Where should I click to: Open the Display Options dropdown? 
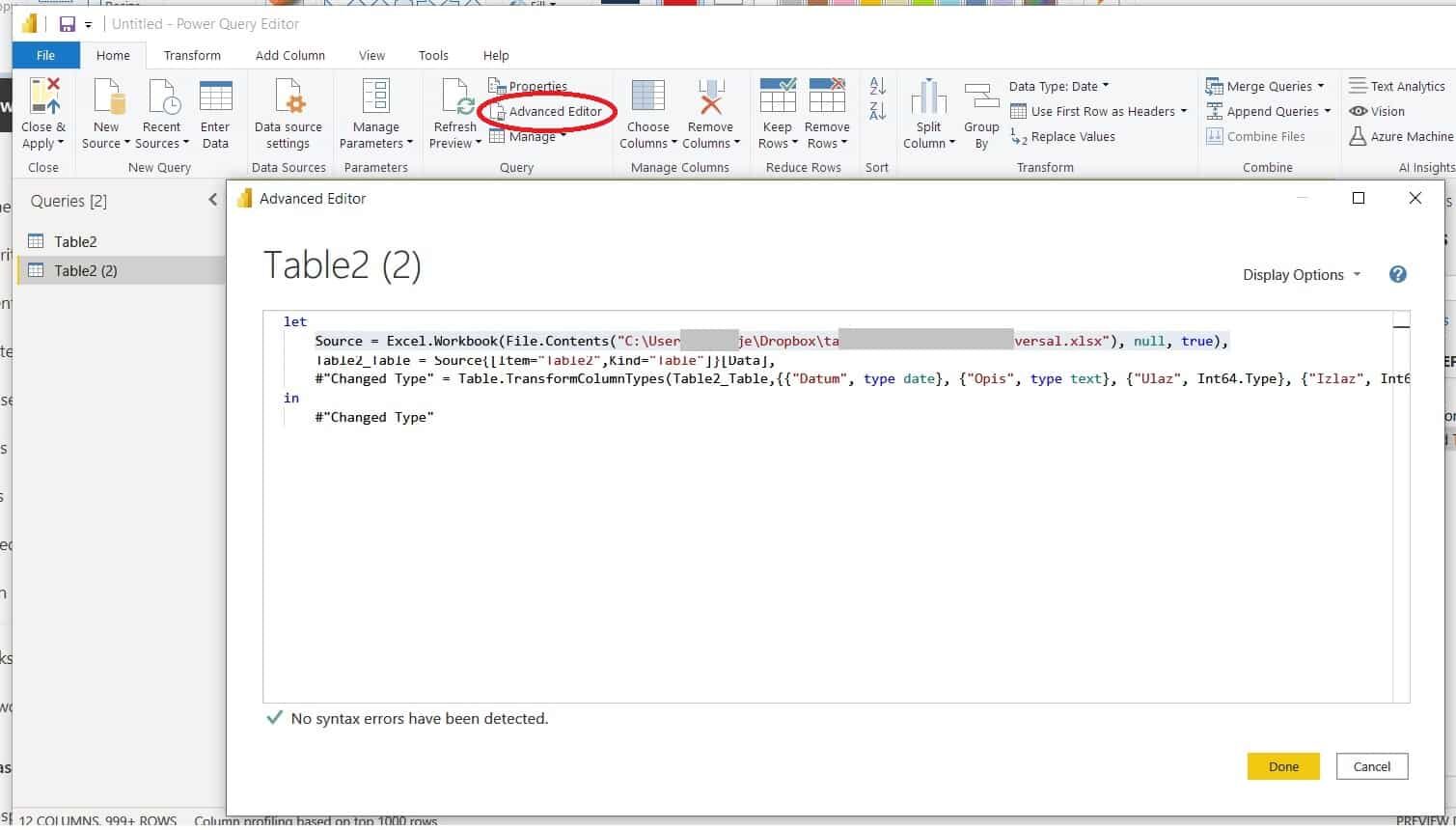click(x=1302, y=274)
